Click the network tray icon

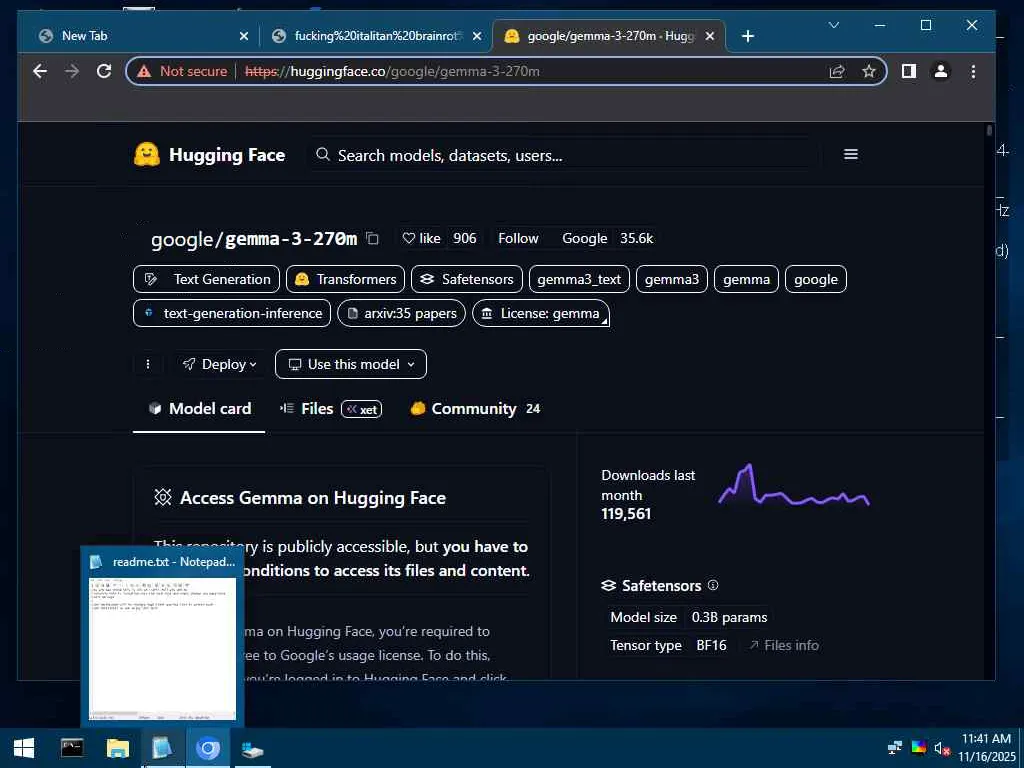click(x=895, y=748)
